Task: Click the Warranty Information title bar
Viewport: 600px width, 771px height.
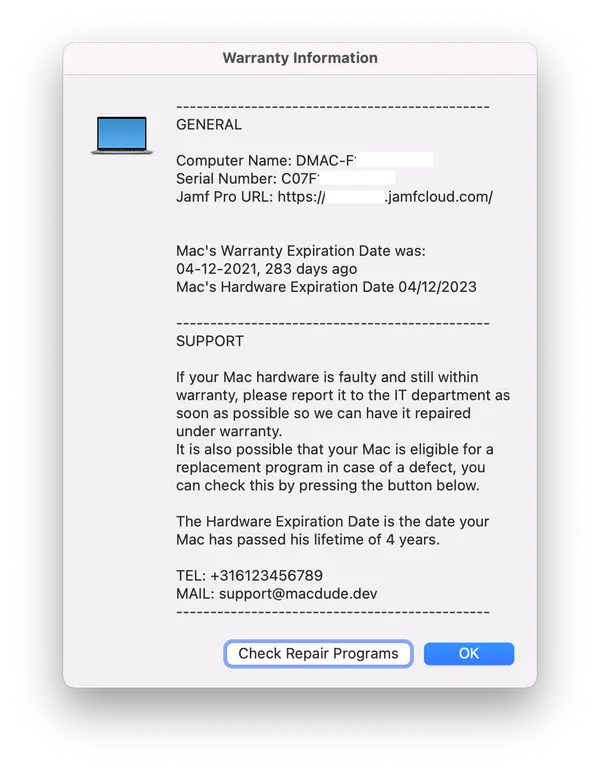Action: pos(300,58)
